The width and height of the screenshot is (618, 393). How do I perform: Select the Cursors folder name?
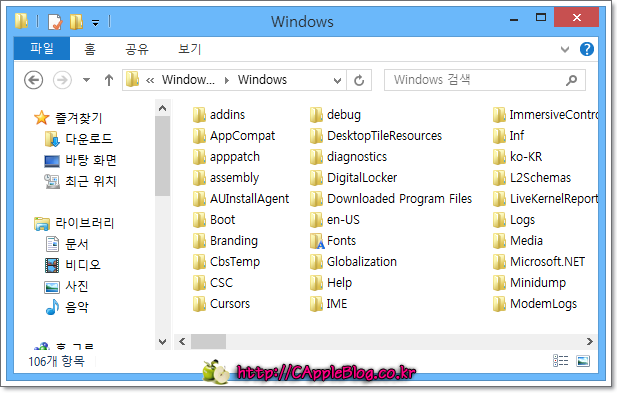click(230, 304)
